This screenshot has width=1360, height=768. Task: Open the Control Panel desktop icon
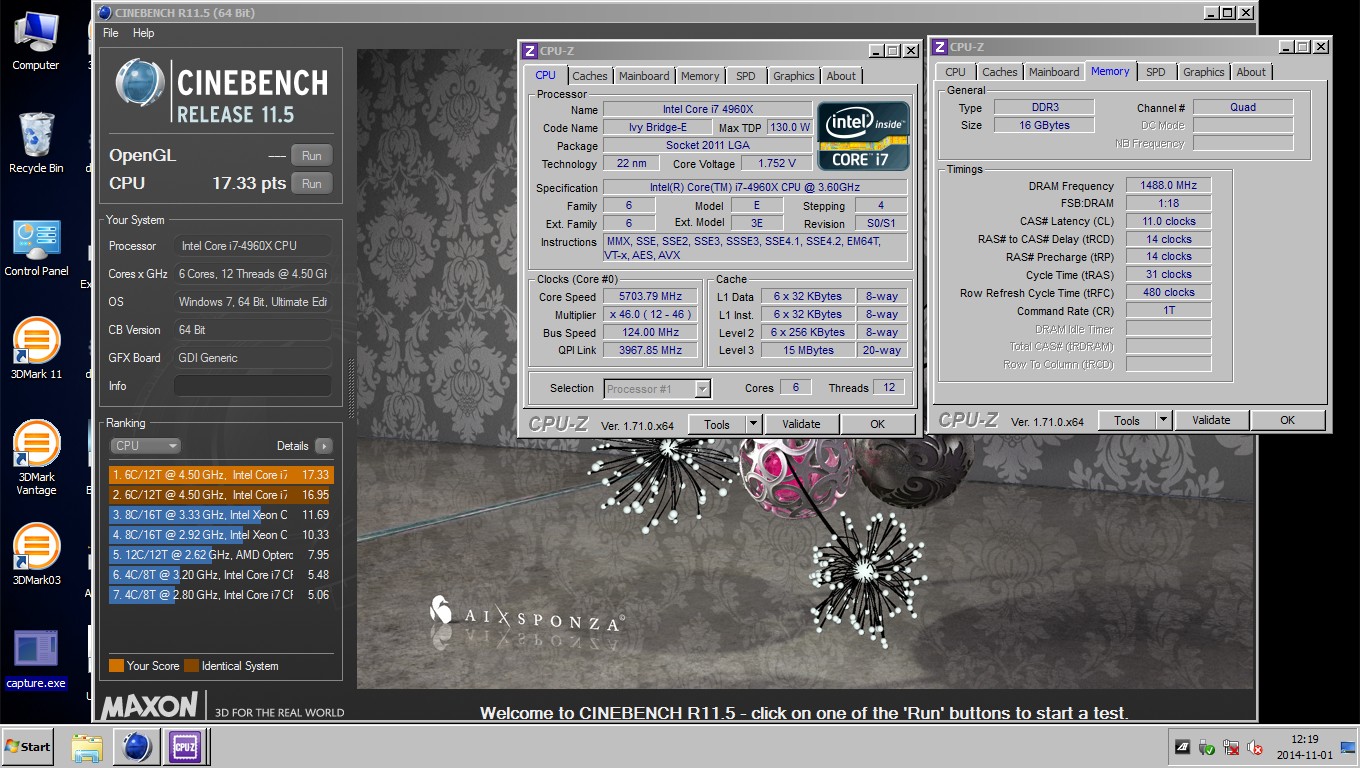36,247
